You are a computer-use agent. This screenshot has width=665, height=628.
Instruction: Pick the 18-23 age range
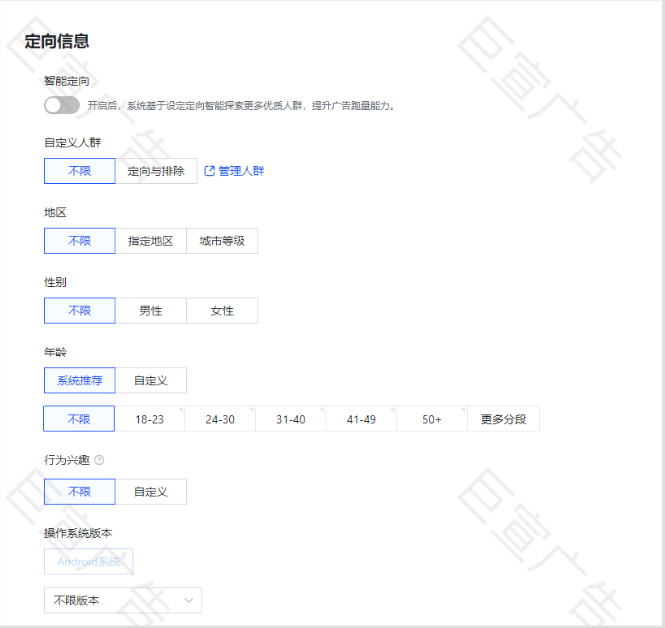click(x=149, y=419)
